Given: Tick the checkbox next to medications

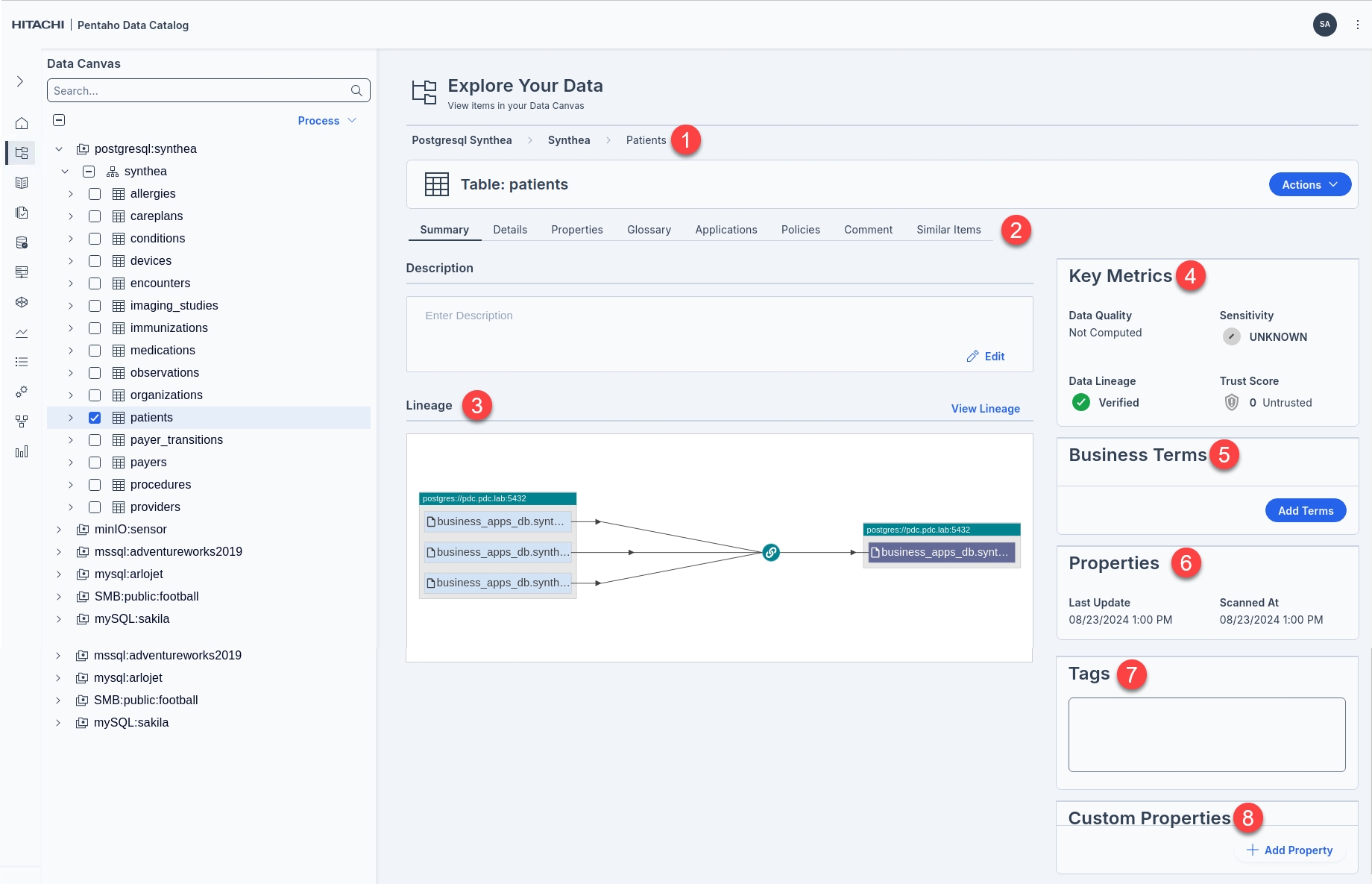Looking at the screenshot, I should pyautogui.click(x=95, y=351).
